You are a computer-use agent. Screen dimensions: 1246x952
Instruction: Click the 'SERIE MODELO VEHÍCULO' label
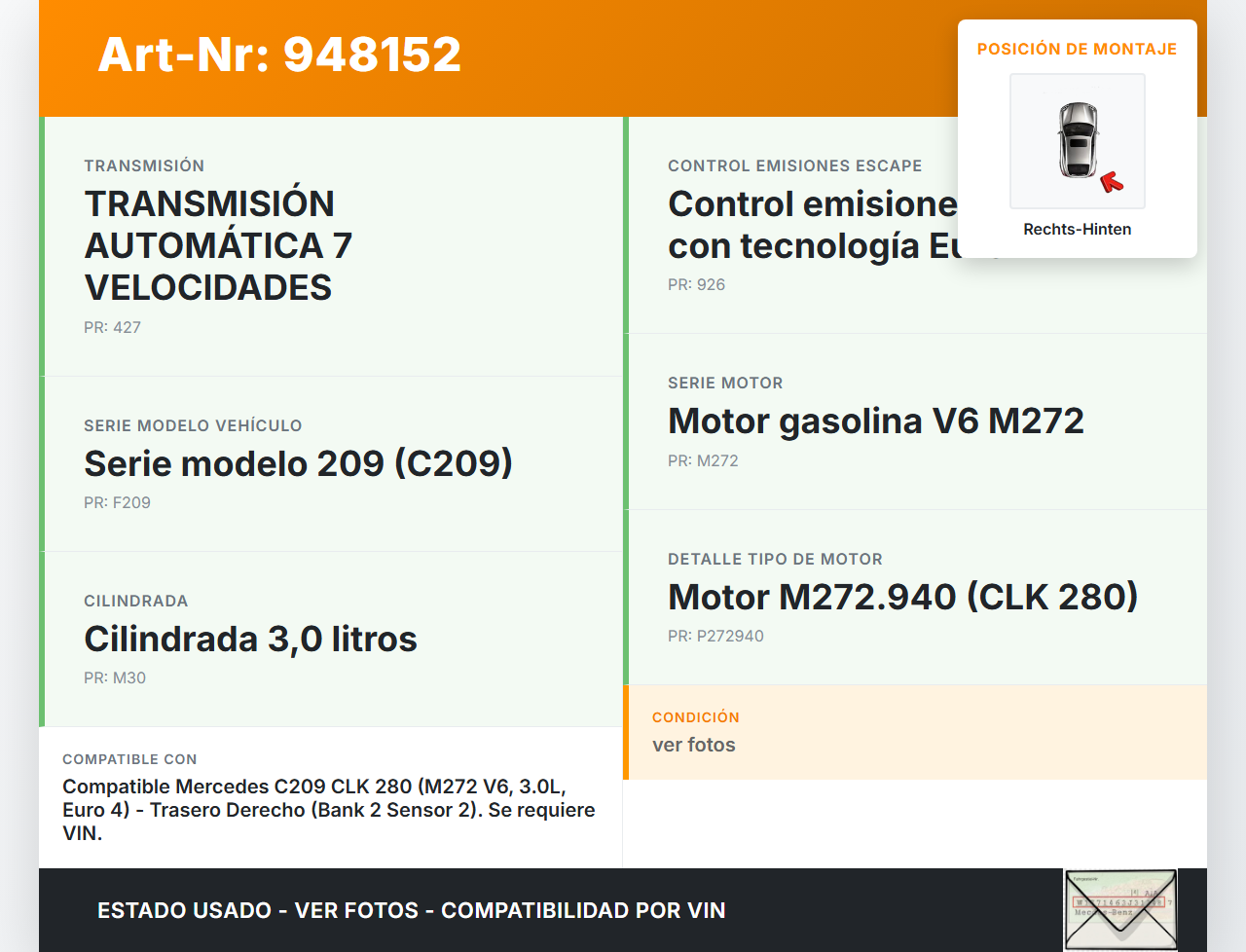pyautogui.click(x=193, y=425)
